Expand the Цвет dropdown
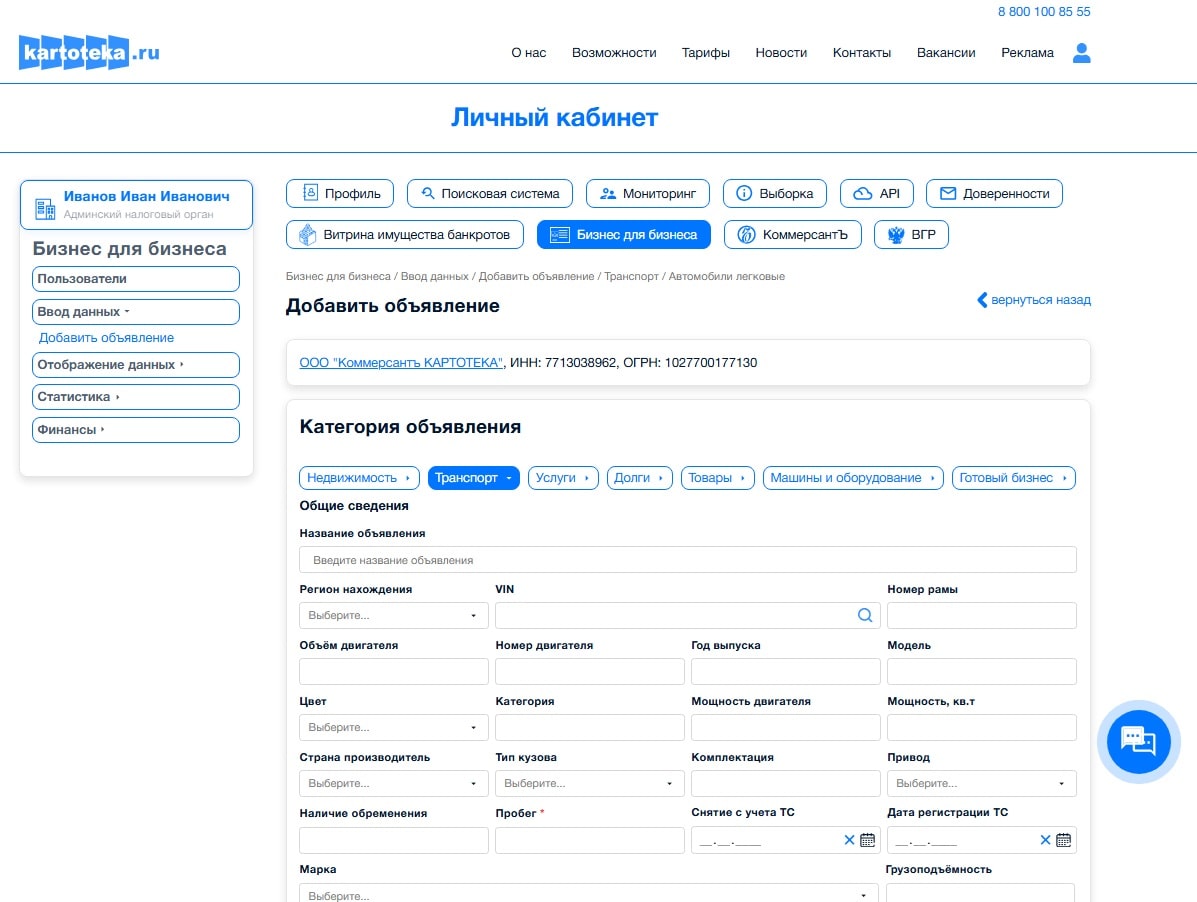The height and width of the screenshot is (902, 1197). click(393, 728)
